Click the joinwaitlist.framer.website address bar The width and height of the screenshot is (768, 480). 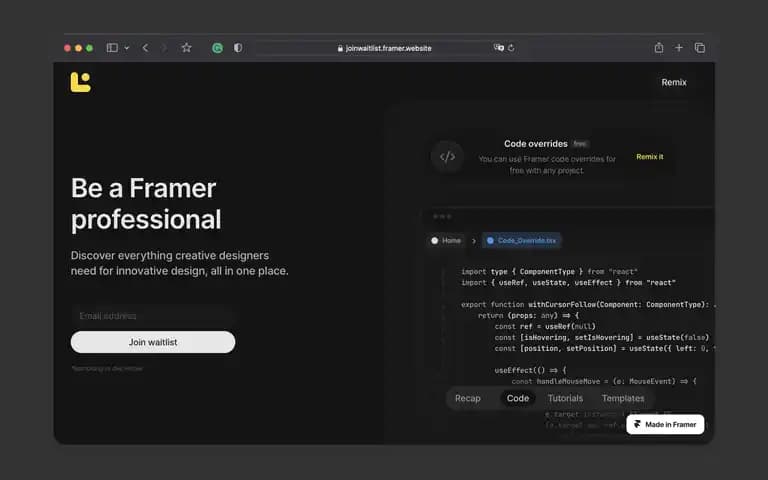[385, 48]
